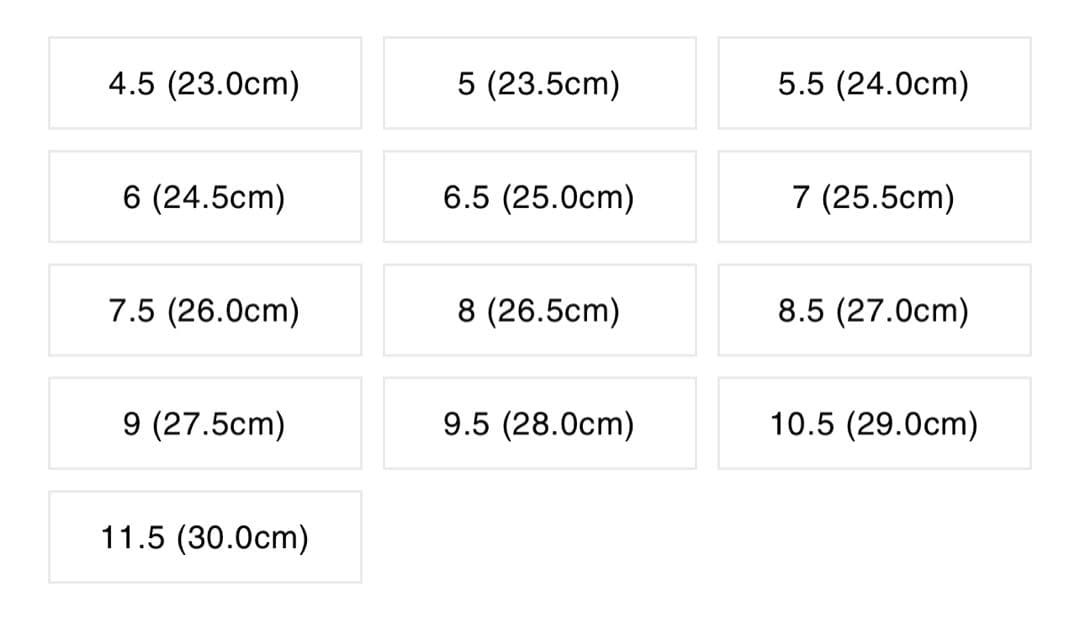Screen dimensions: 1080x636
Task: Pick the 26.5cm size option
Action: (x=539, y=311)
